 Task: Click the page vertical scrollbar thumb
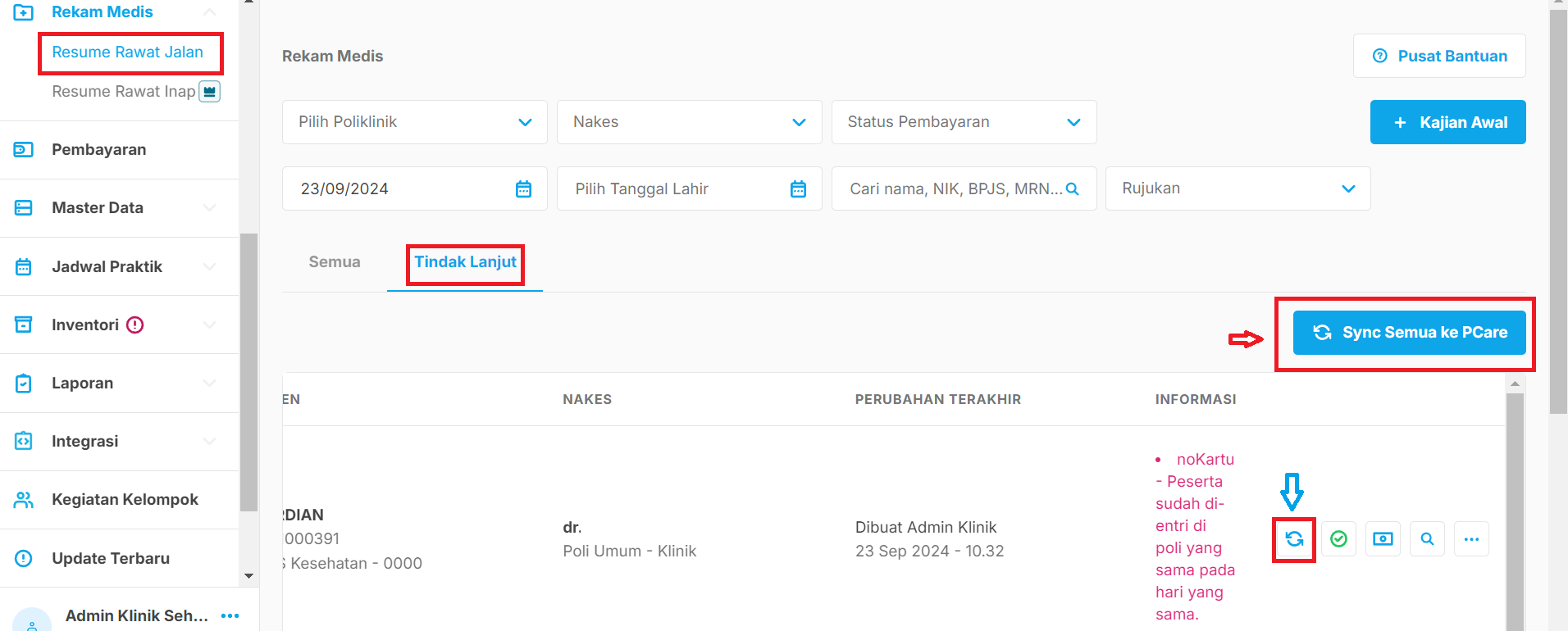[1558, 213]
